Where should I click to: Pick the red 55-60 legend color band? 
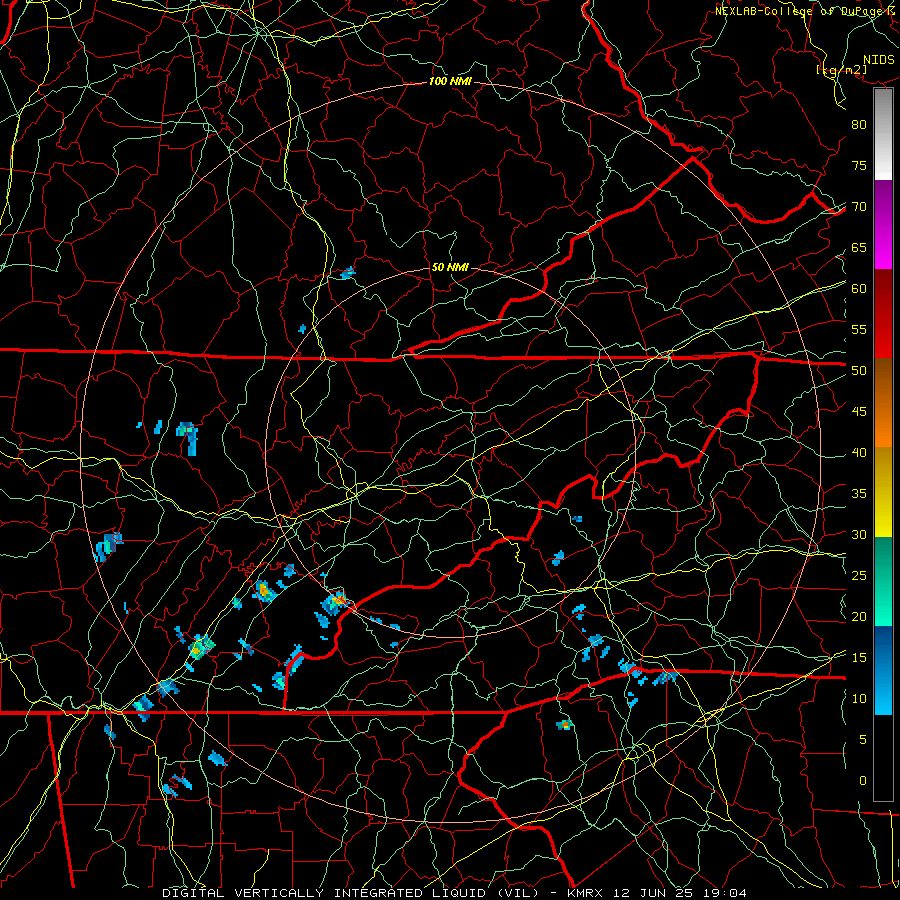[883, 314]
